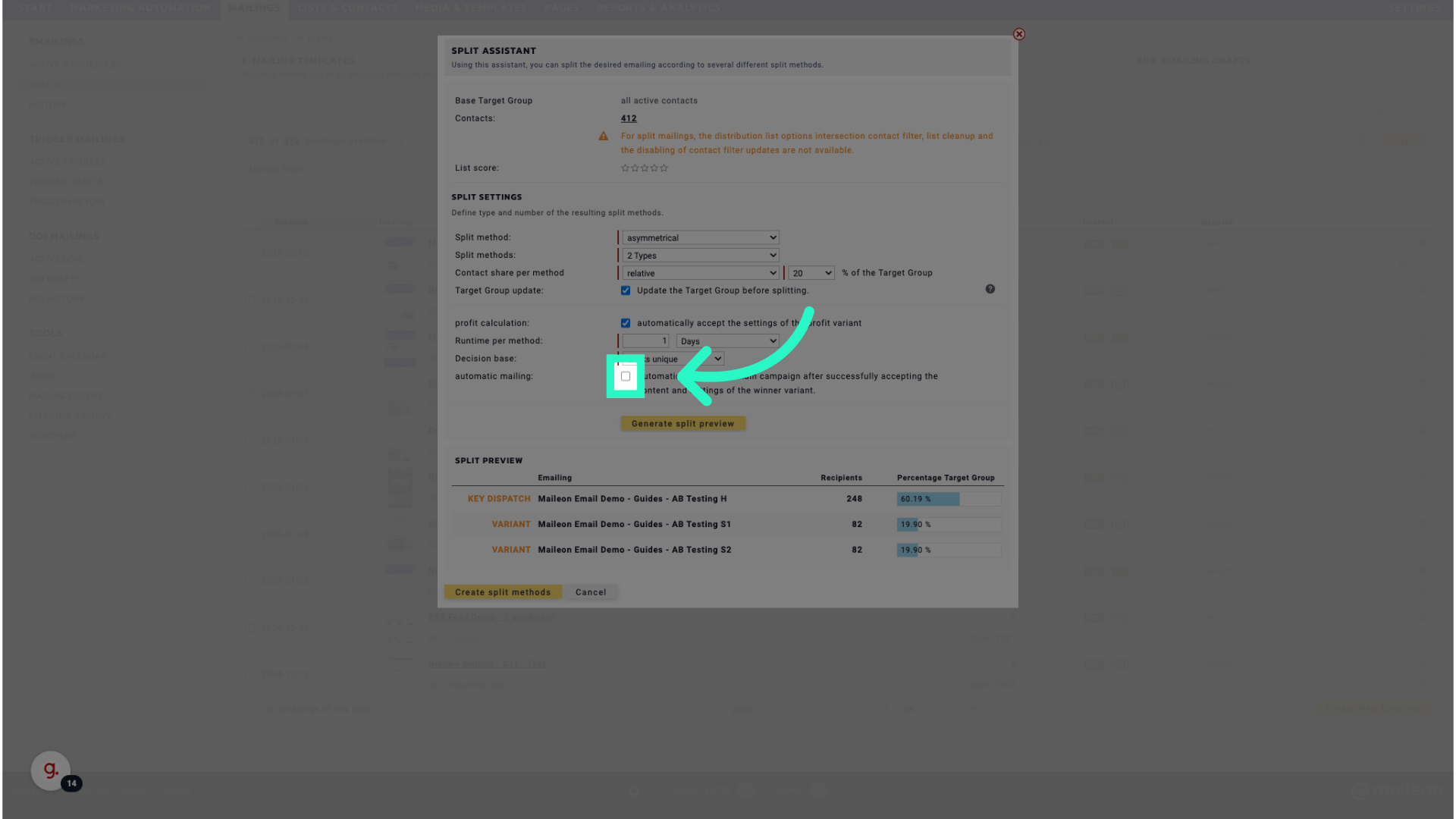Click the close button on Split Assistant dialog
1456x819 pixels.
tap(1019, 35)
